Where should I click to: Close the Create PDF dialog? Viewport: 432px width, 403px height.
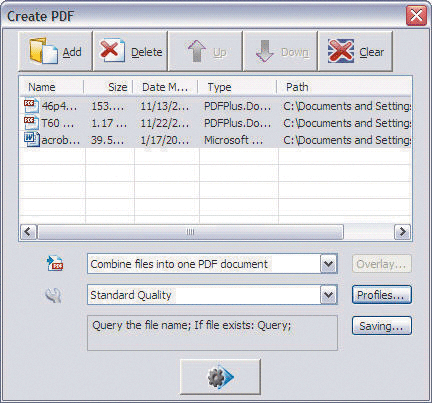pos(416,15)
